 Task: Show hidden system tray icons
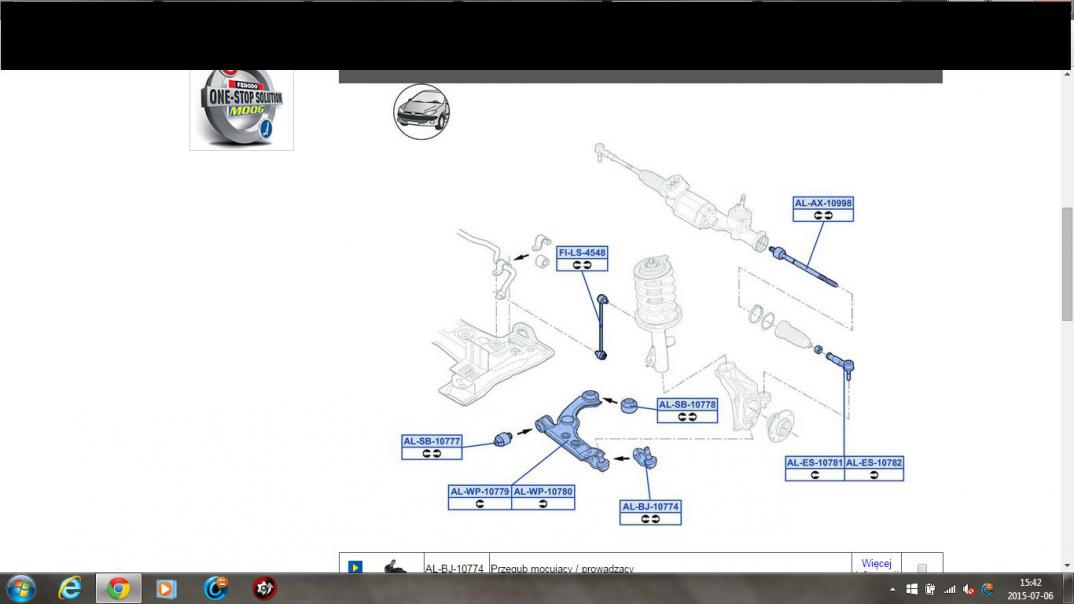pyautogui.click(x=892, y=589)
